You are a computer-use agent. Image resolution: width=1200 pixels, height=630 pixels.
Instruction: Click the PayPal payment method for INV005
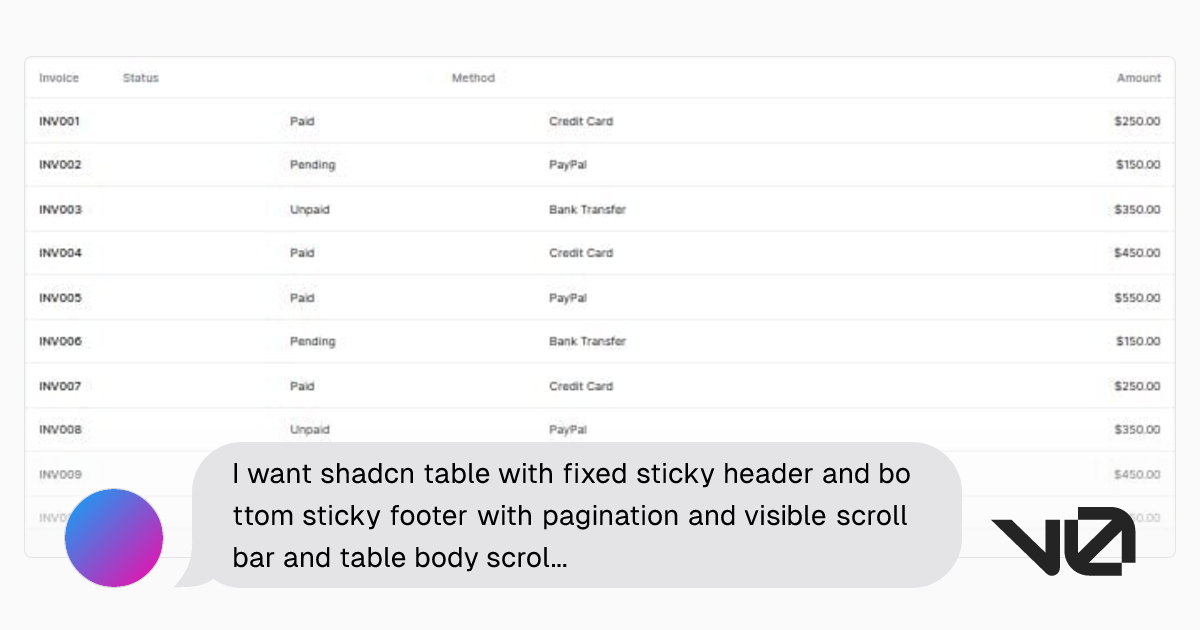click(x=567, y=297)
